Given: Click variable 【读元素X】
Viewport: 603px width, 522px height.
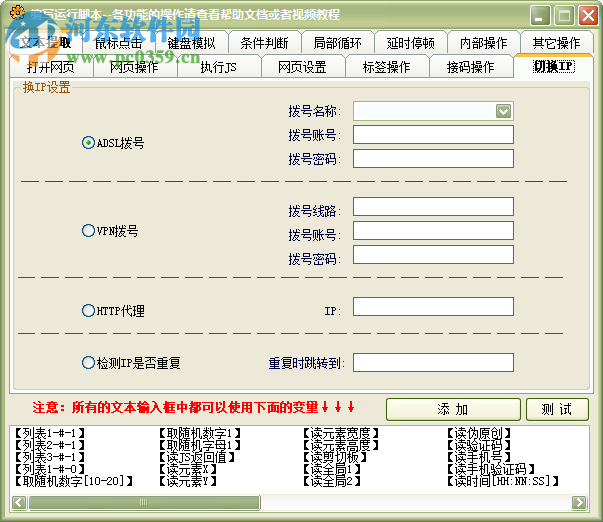Looking at the screenshot, I should click(188, 469).
